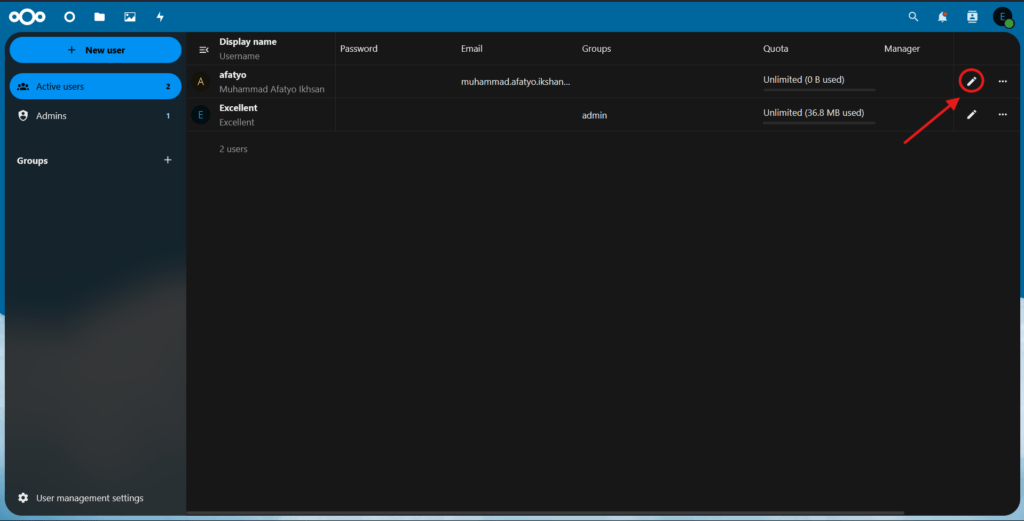Image resolution: width=1024 pixels, height=521 pixels.
Task: Click the afatyo quota usage bar
Action: click(818, 90)
